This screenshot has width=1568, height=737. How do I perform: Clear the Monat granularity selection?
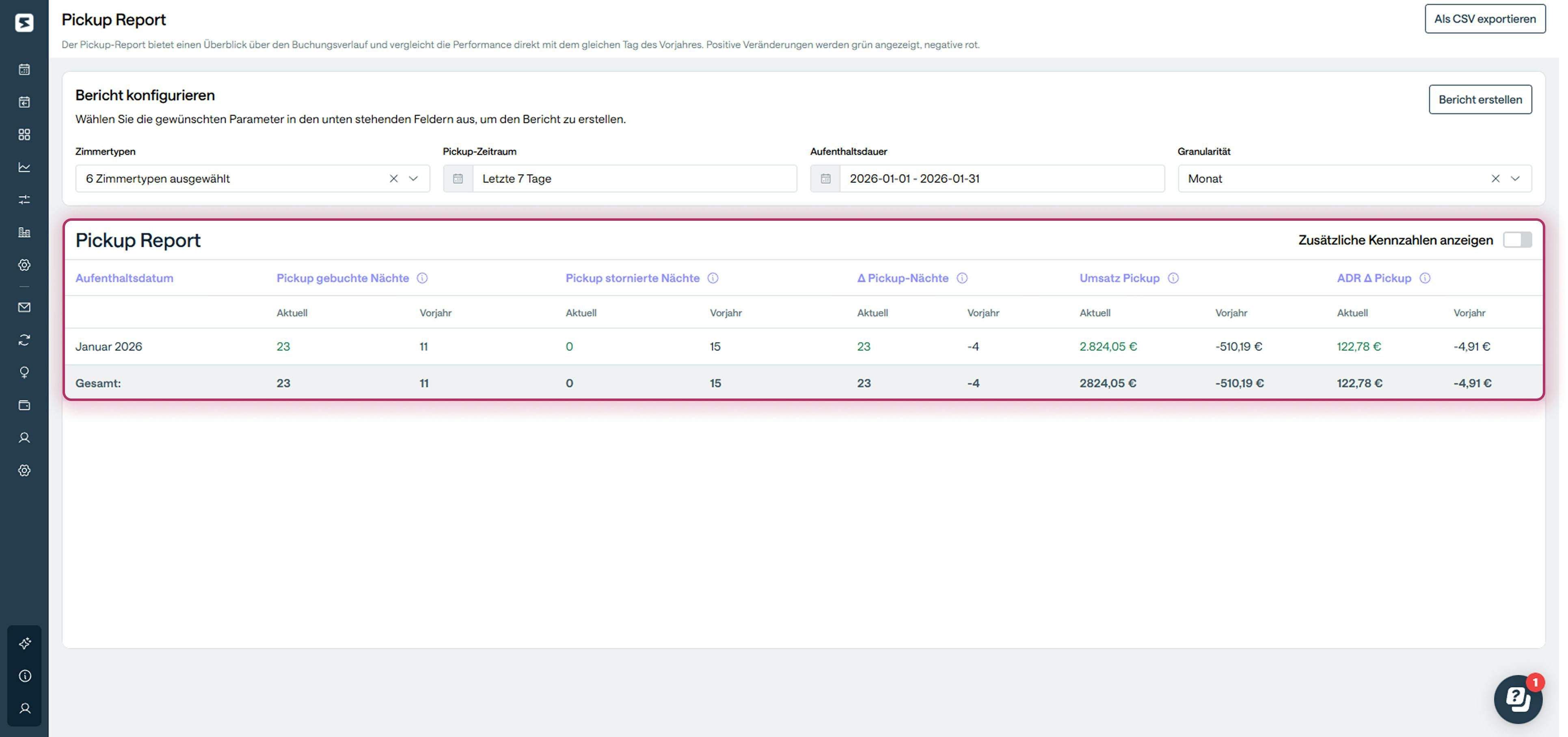(1495, 178)
